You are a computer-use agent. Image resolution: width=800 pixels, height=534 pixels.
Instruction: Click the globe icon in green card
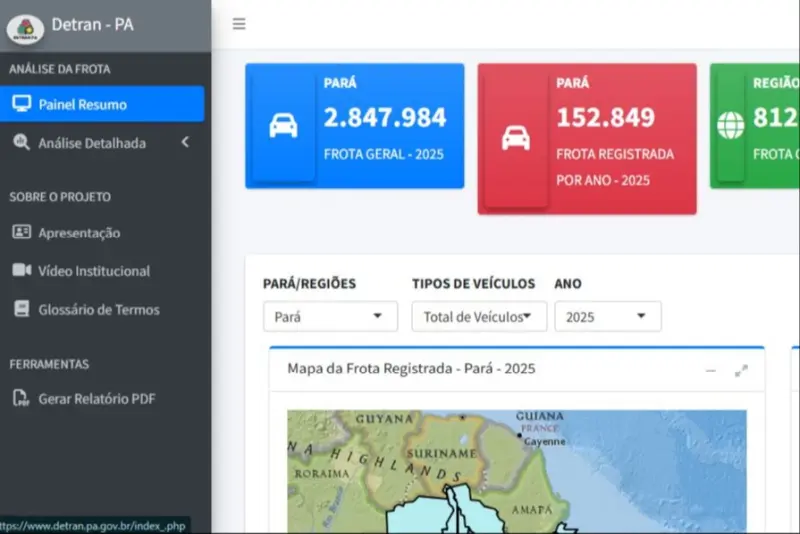point(731,126)
